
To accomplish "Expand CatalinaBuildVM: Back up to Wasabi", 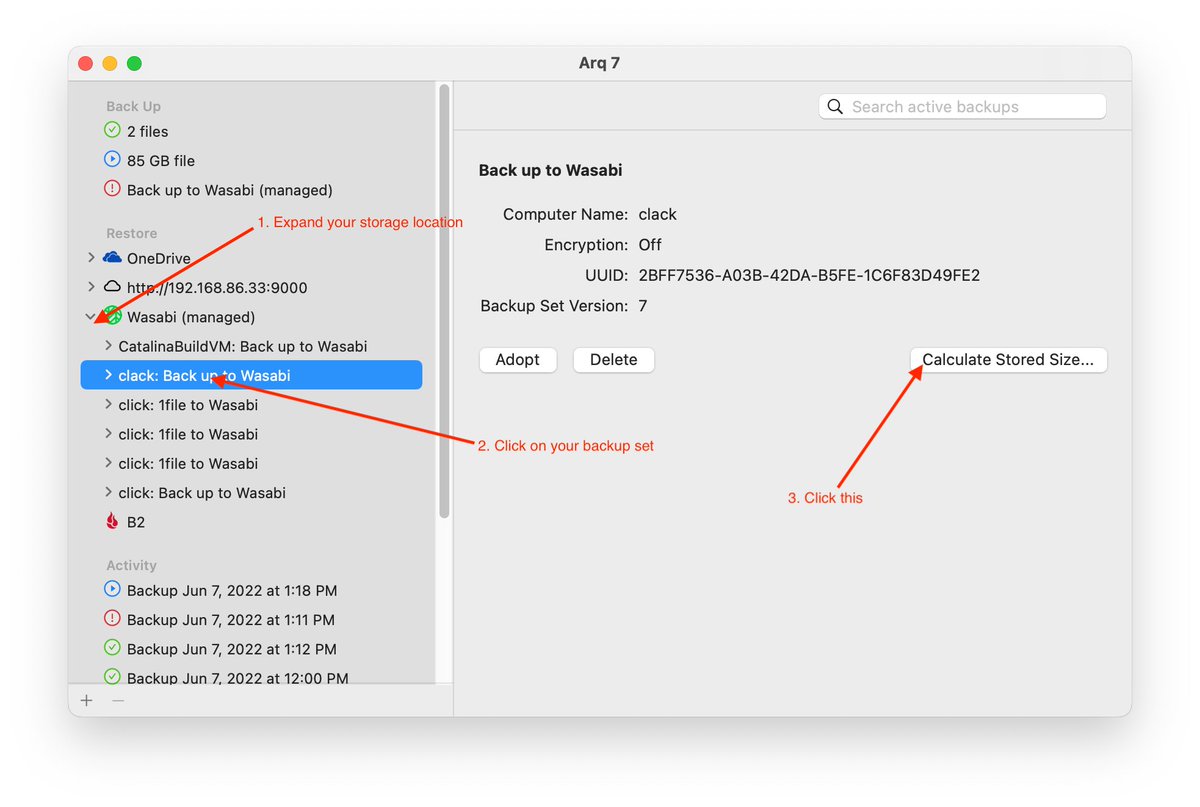I will (x=108, y=346).
